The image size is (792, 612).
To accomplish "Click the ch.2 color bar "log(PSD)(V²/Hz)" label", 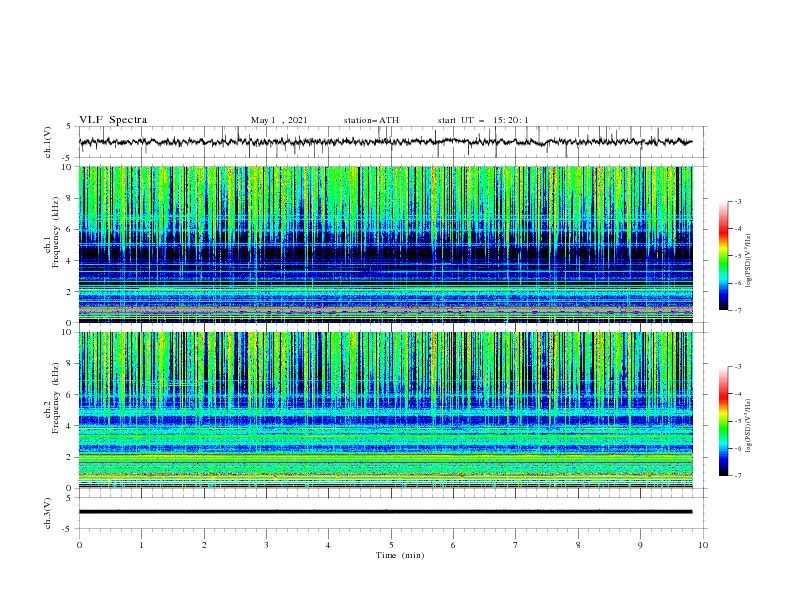I will [x=749, y=425].
